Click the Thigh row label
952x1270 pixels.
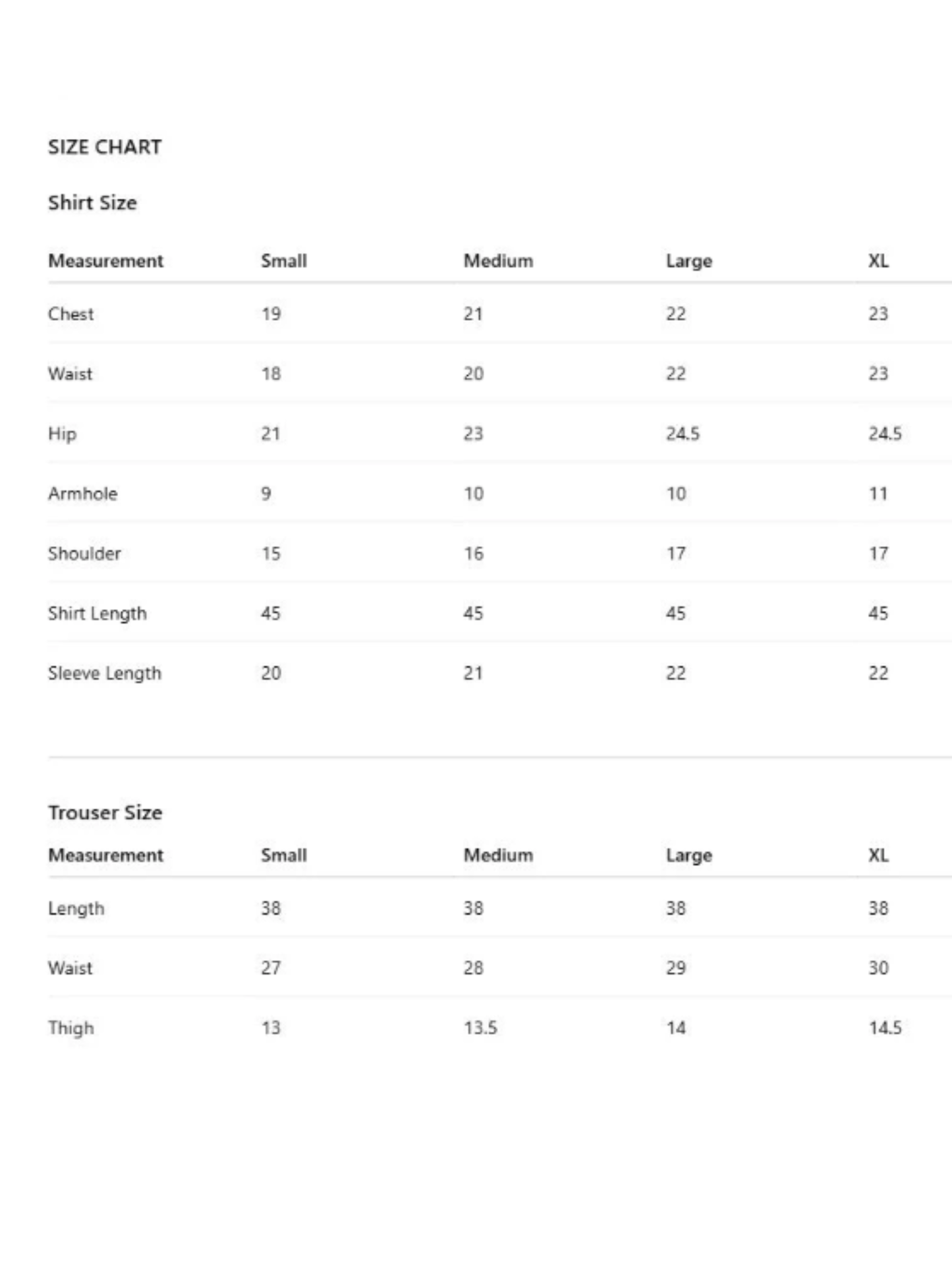point(71,1028)
